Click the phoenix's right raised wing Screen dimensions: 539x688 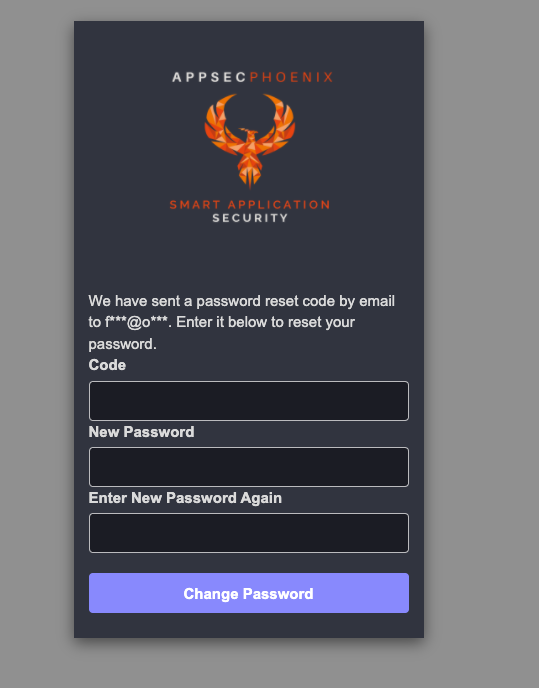pyautogui.click(x=280, y=123)
